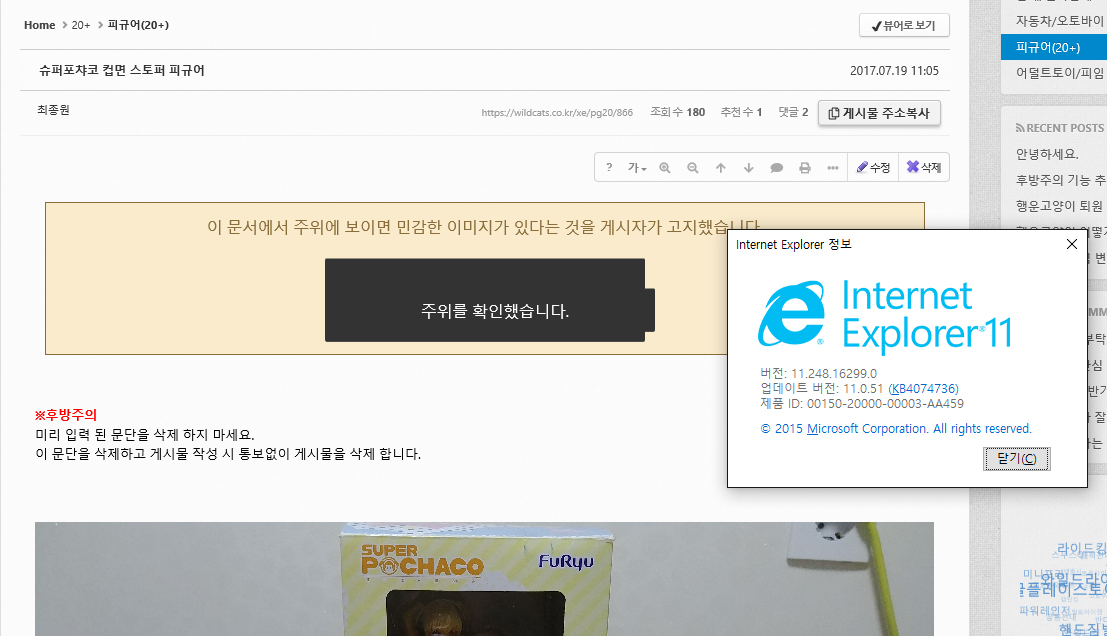Click the 뷰어로 보기 viewer button
1107x636 pixels.
click(904, 25)
